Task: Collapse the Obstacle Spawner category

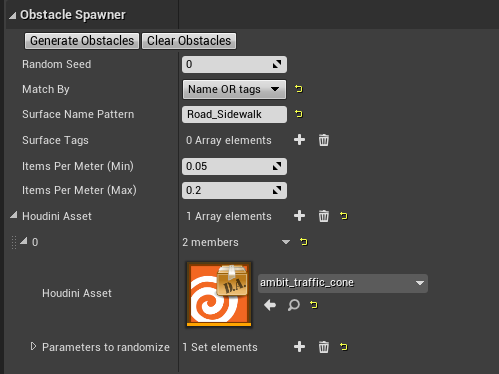Action: click(x=13, y=15)
